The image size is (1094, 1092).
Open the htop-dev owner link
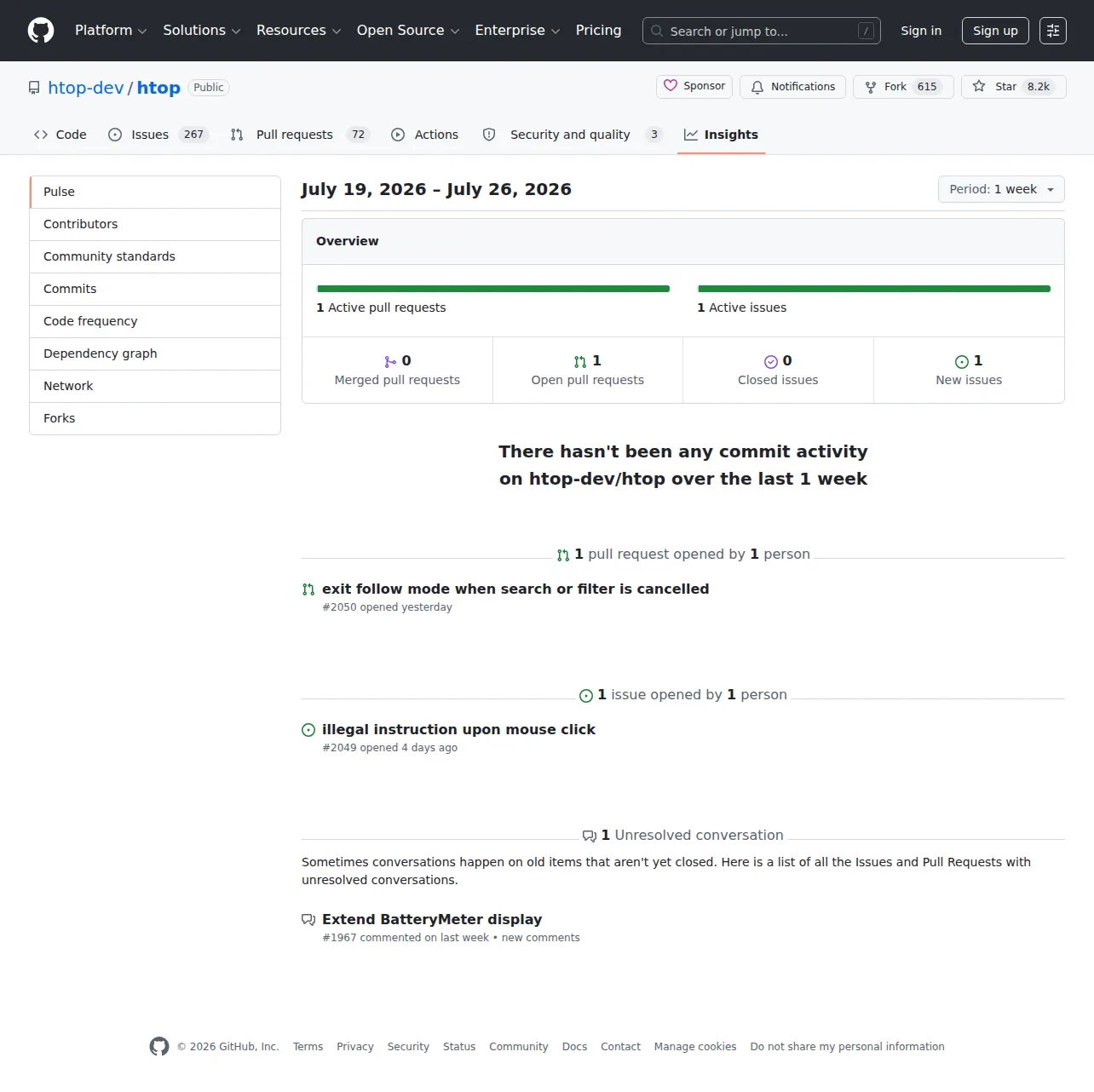[86, 88]
